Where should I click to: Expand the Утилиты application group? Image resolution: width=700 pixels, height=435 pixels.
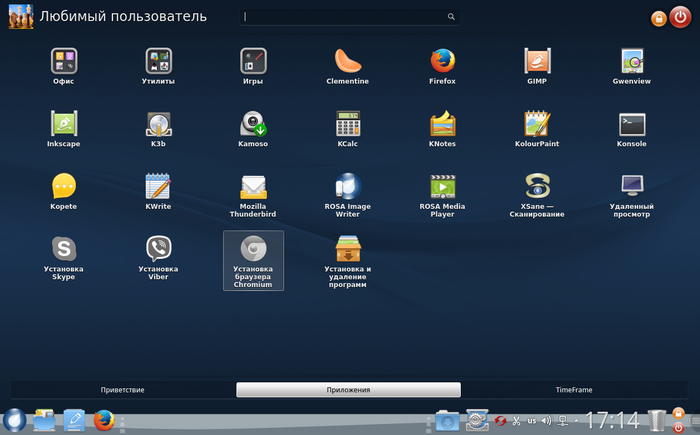pos(158,62)
